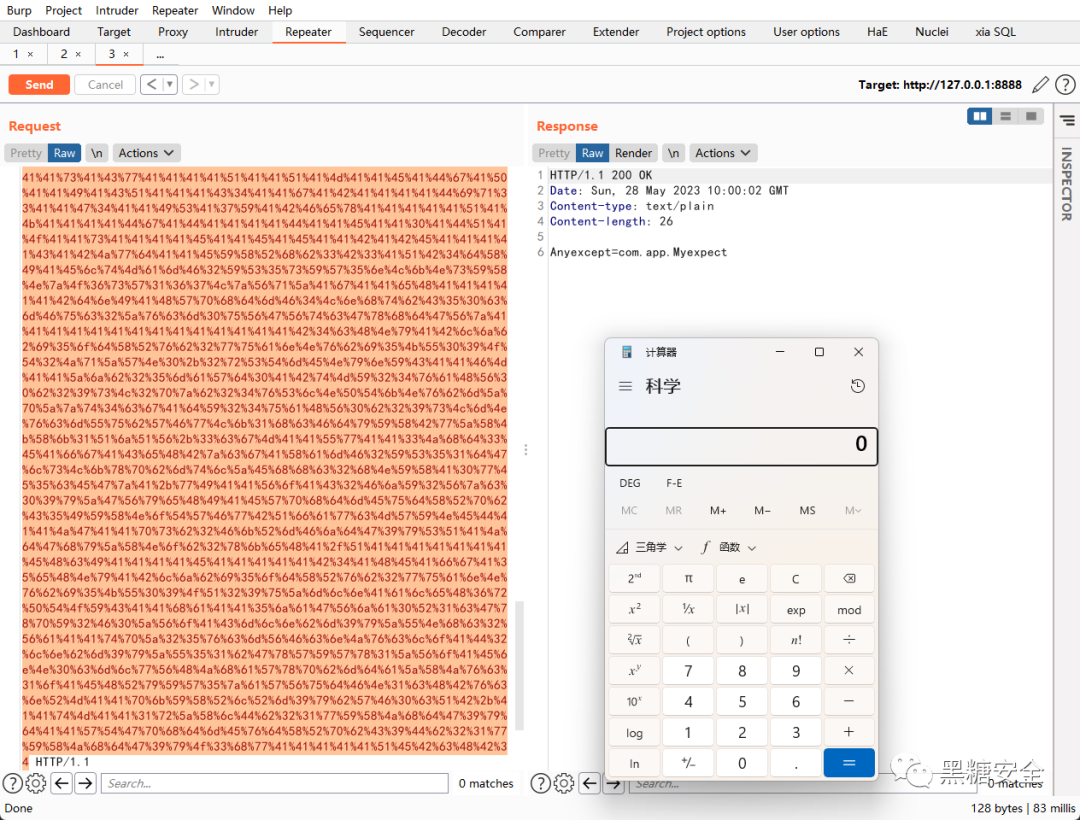The height and width of the screenshot is (820, 1080).
Task: Close Repeater sub-tab 3
Action: [126, 54]
